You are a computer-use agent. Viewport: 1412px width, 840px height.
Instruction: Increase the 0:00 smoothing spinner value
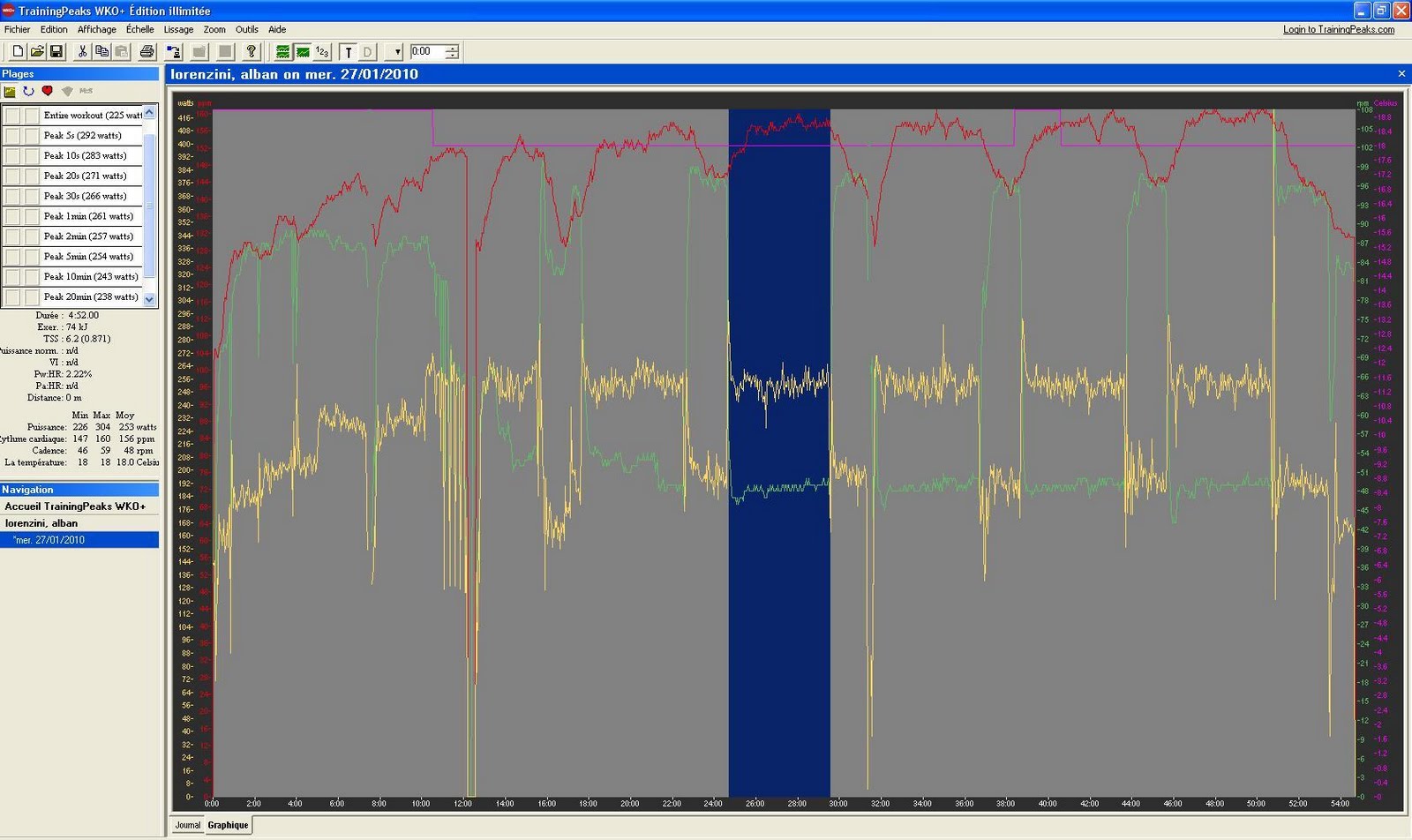pos(452,48)
